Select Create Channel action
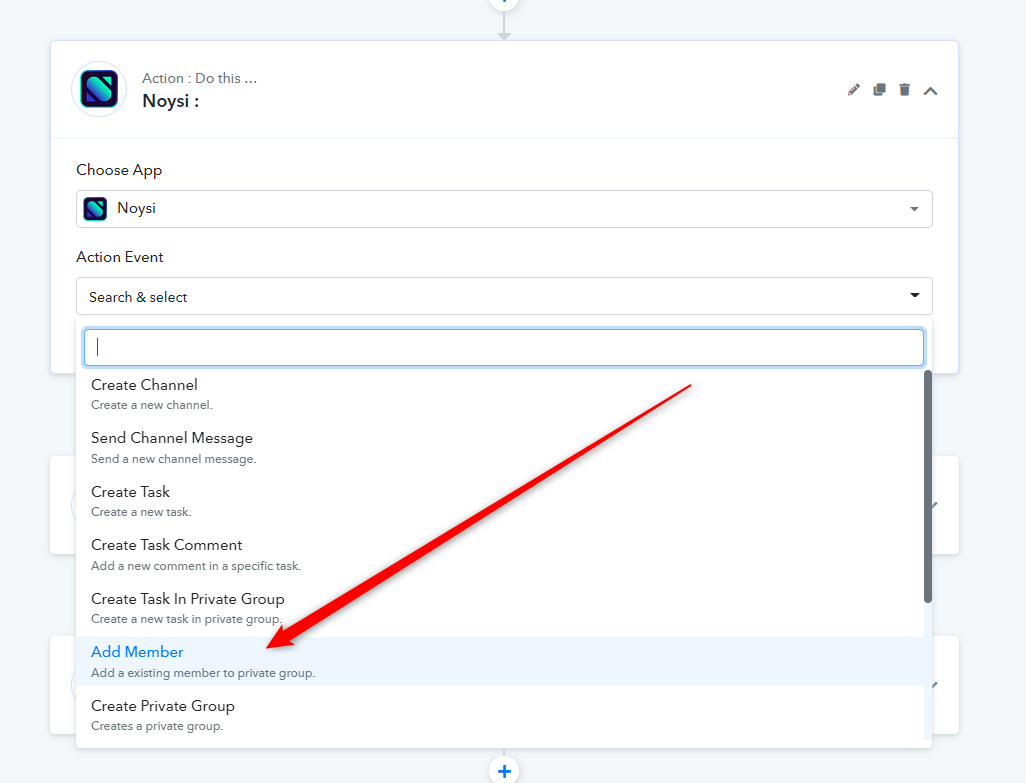Image resolution: width=1026 pixels, height=783 pixels. tap(500, 394)
